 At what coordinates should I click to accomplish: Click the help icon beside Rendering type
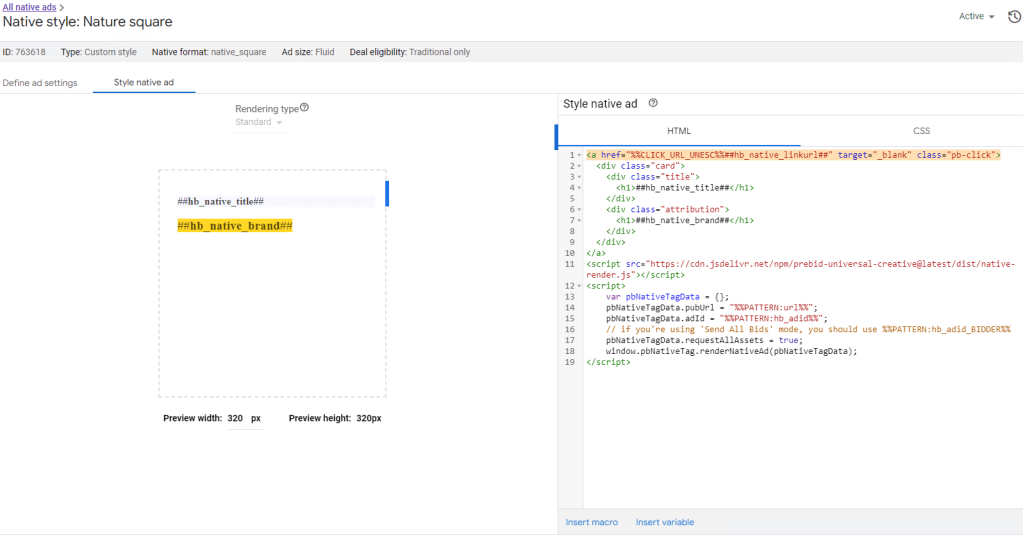click(304, 108)
